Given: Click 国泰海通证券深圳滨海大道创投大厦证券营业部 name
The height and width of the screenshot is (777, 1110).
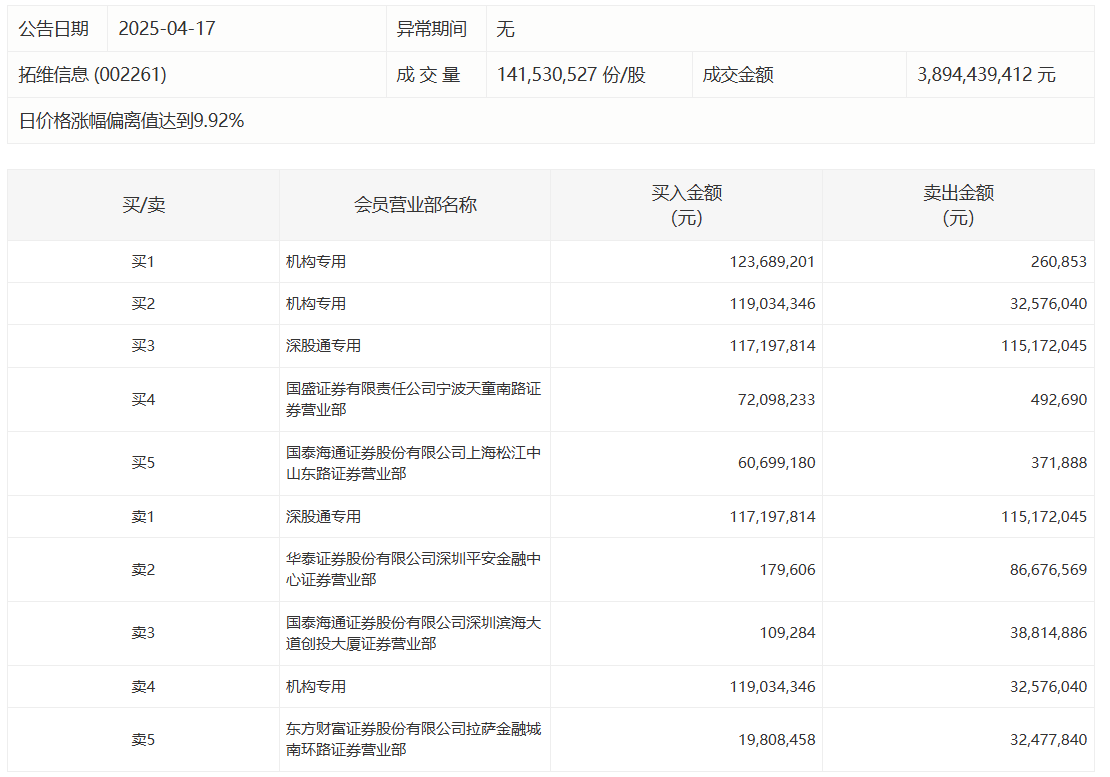Looking at the screenshot, I should 413,633.
